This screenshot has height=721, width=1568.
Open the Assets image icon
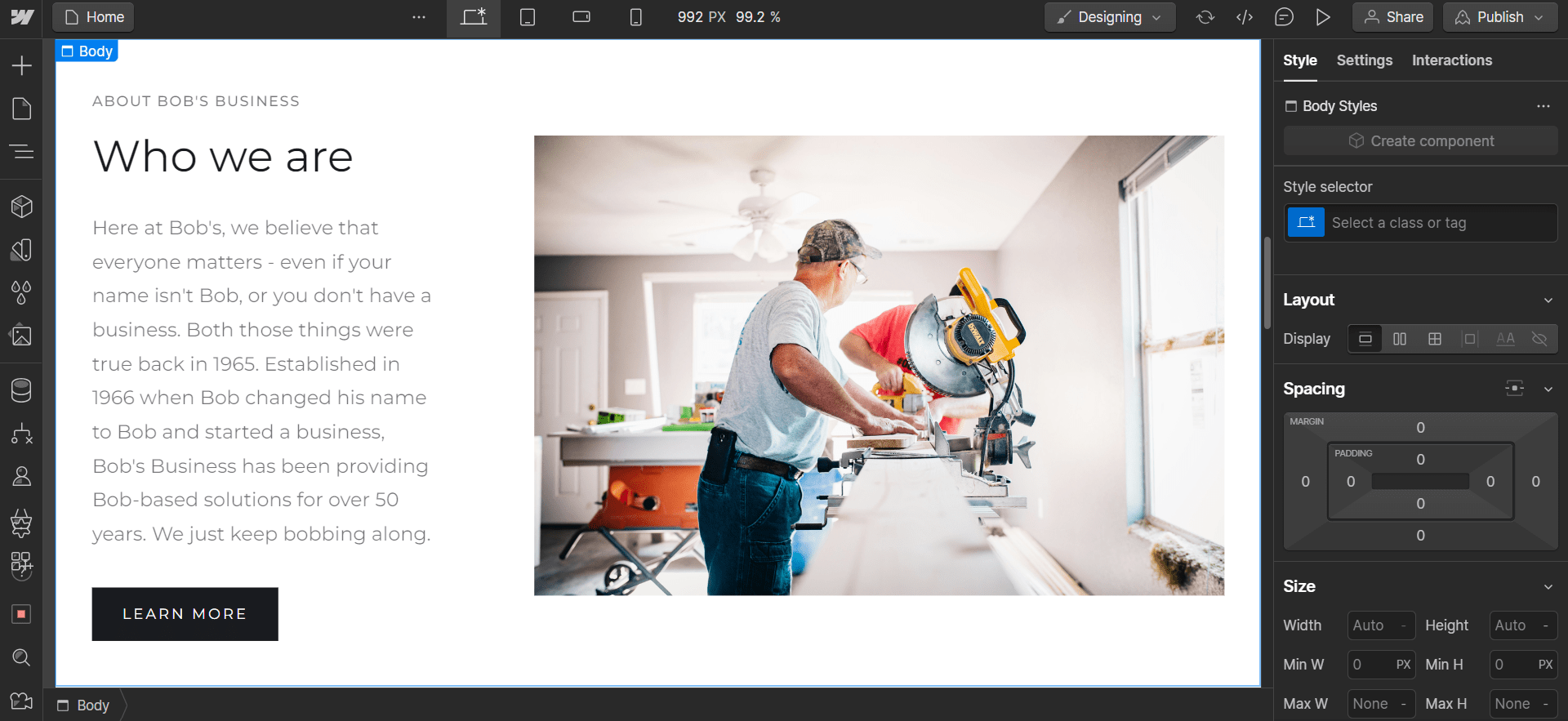click(22, 336)
